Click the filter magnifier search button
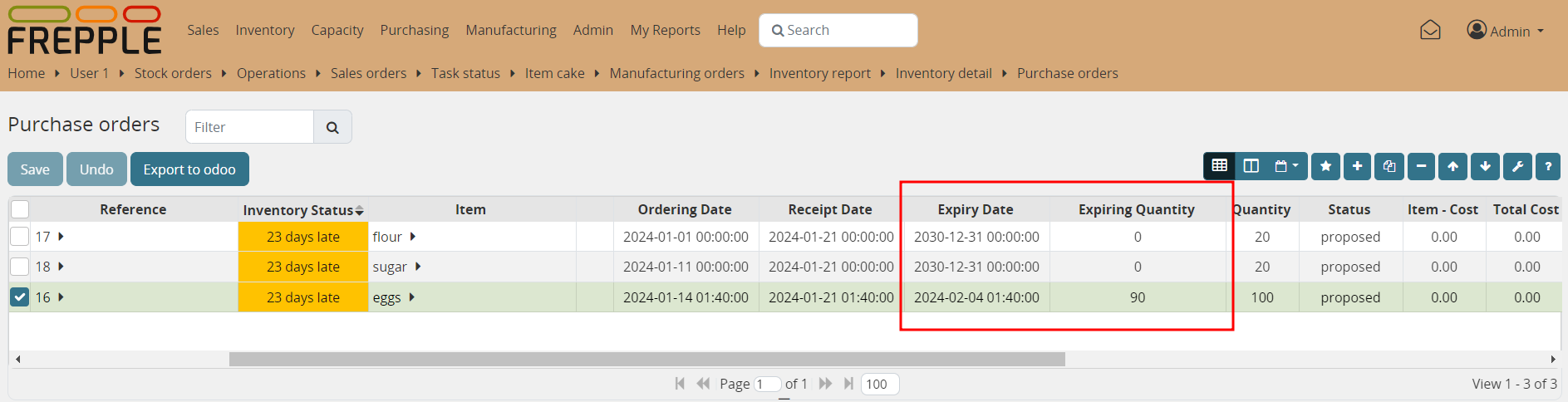This screenshot has width=1568, height=402. pyautogui.click(x=332, y=127)
